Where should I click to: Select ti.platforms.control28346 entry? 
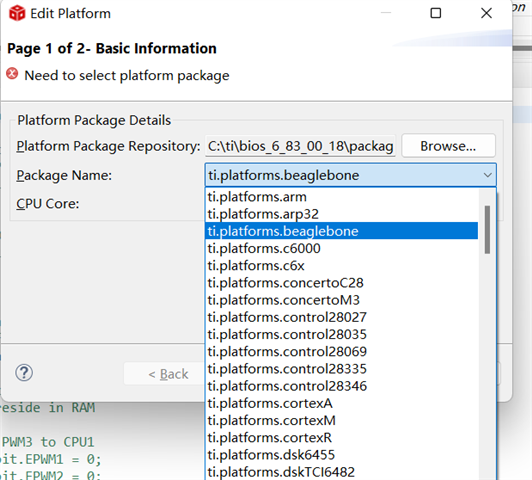coord(342,386)
